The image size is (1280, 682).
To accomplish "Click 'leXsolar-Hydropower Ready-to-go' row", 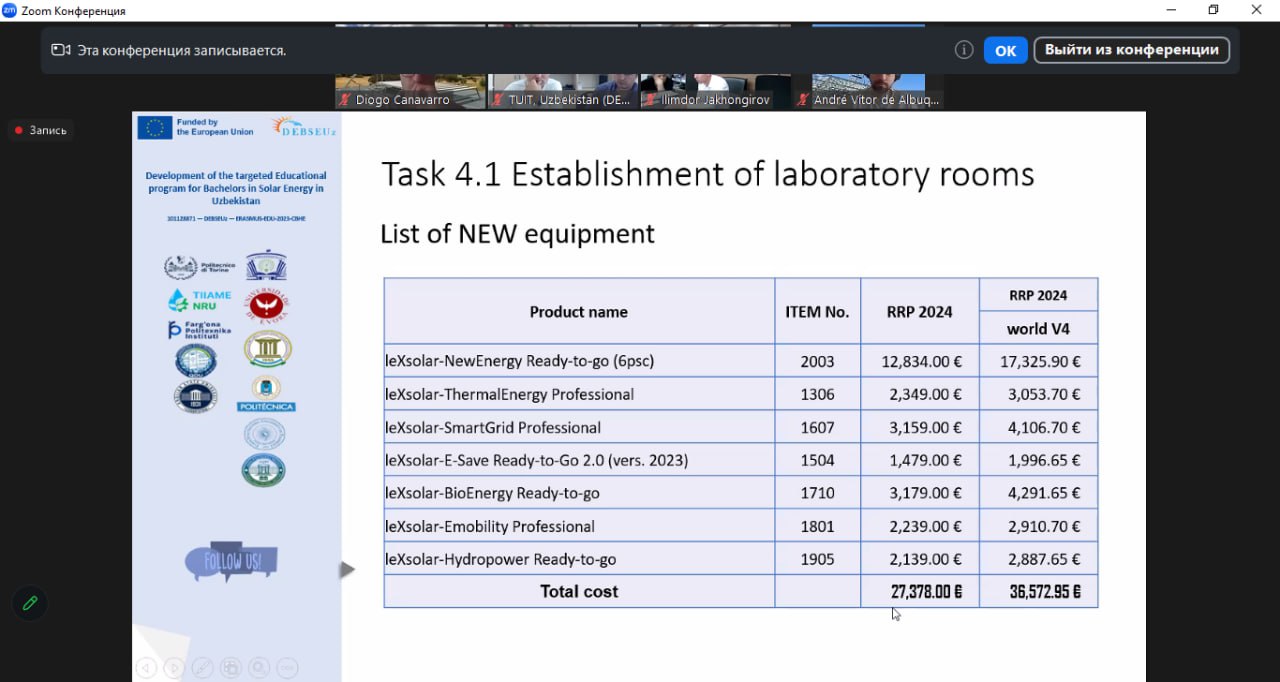I will click(741, 559).
